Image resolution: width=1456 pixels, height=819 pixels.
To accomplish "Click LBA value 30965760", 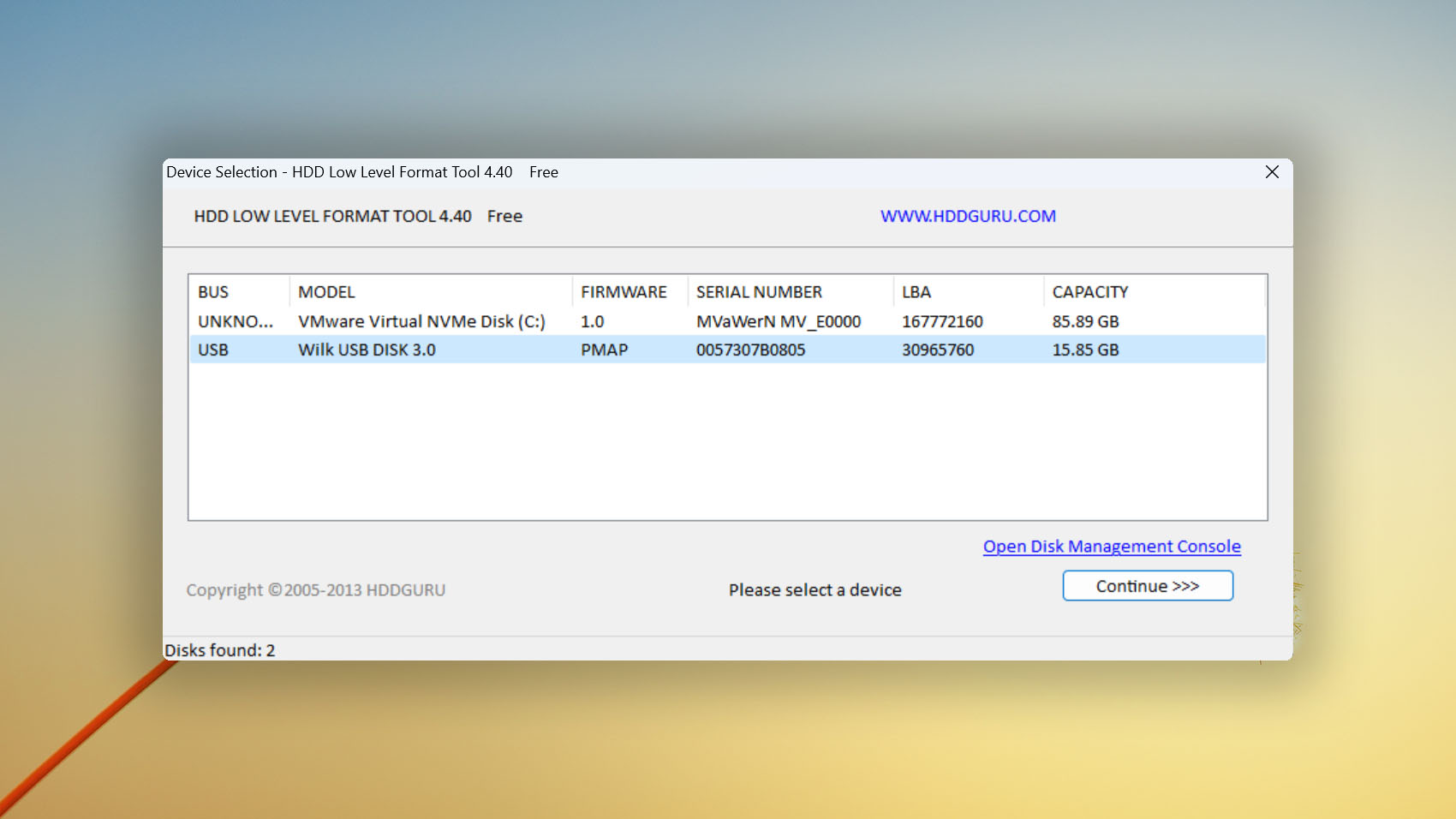I will 938,350.
